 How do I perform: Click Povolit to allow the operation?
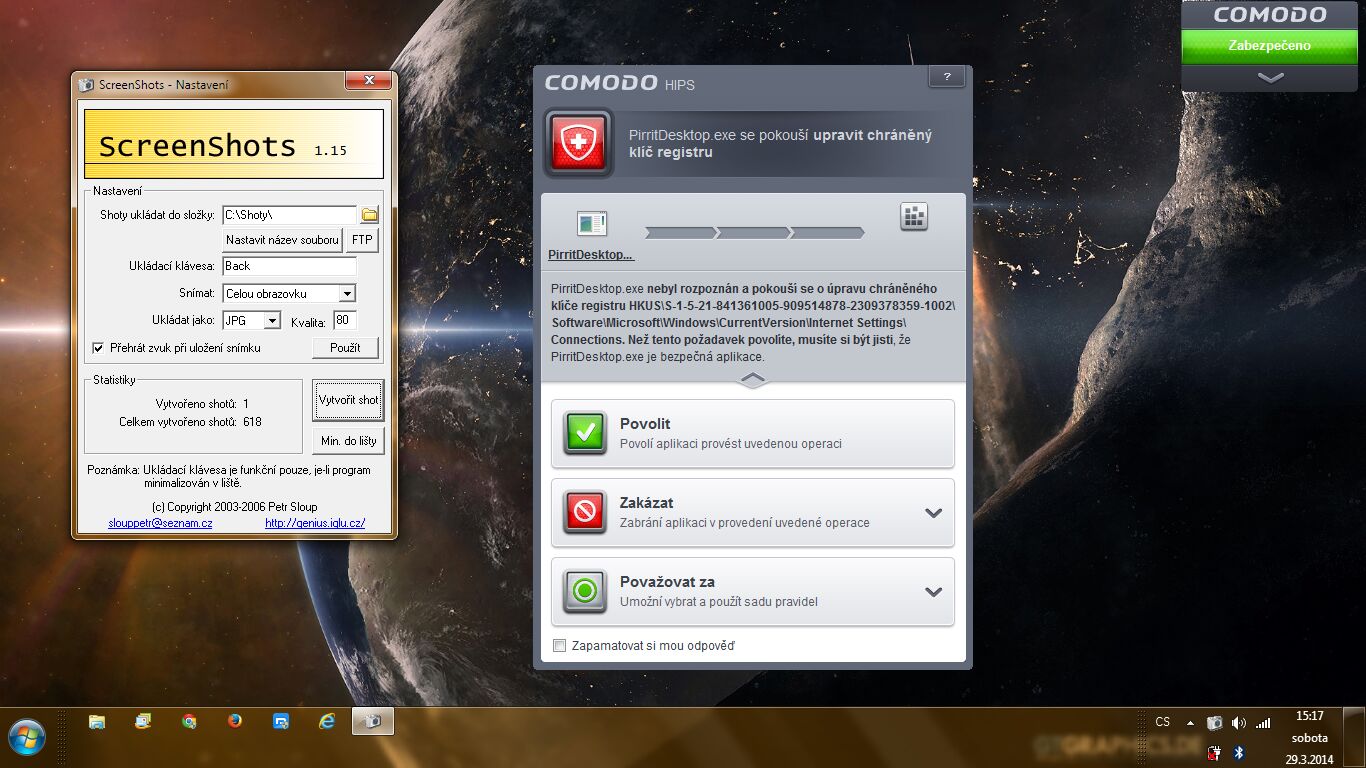click(753, 434)
